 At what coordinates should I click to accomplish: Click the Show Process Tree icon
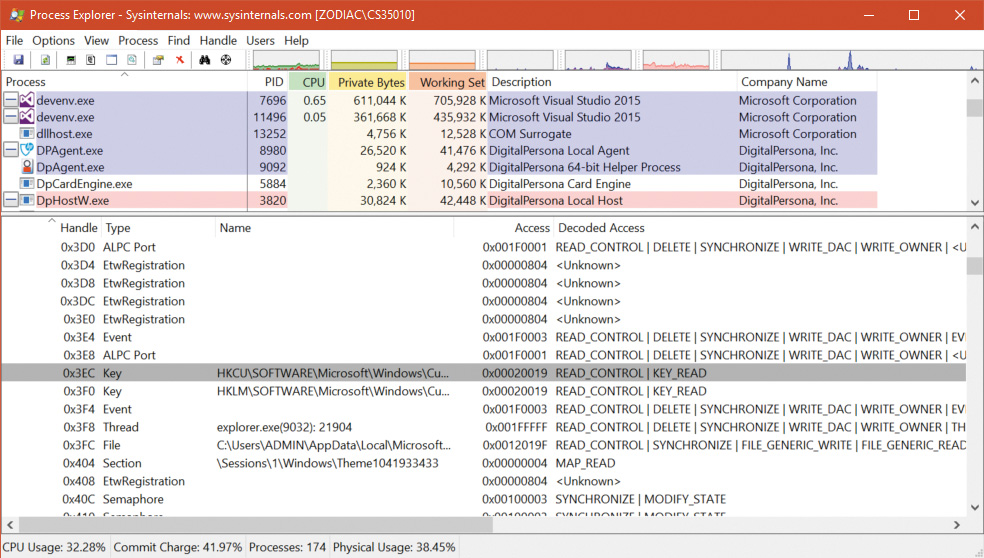click(x=91, y=60)
